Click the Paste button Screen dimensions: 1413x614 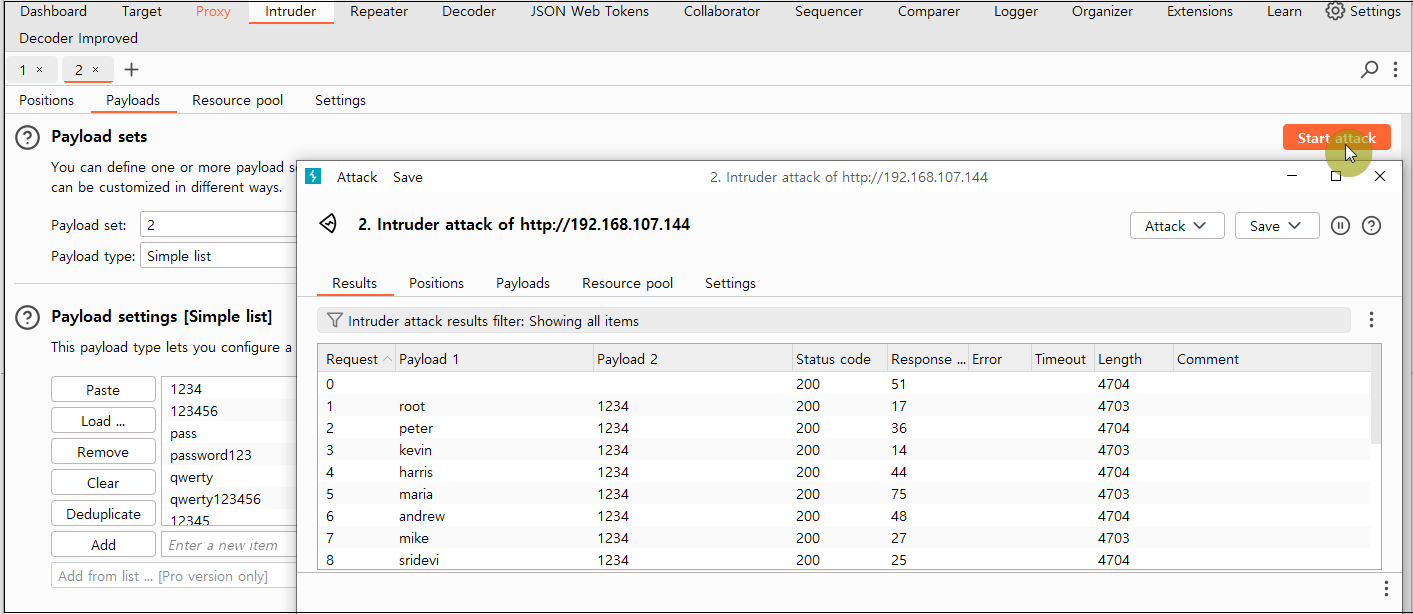pyautogui.click(x=103, y=390)
